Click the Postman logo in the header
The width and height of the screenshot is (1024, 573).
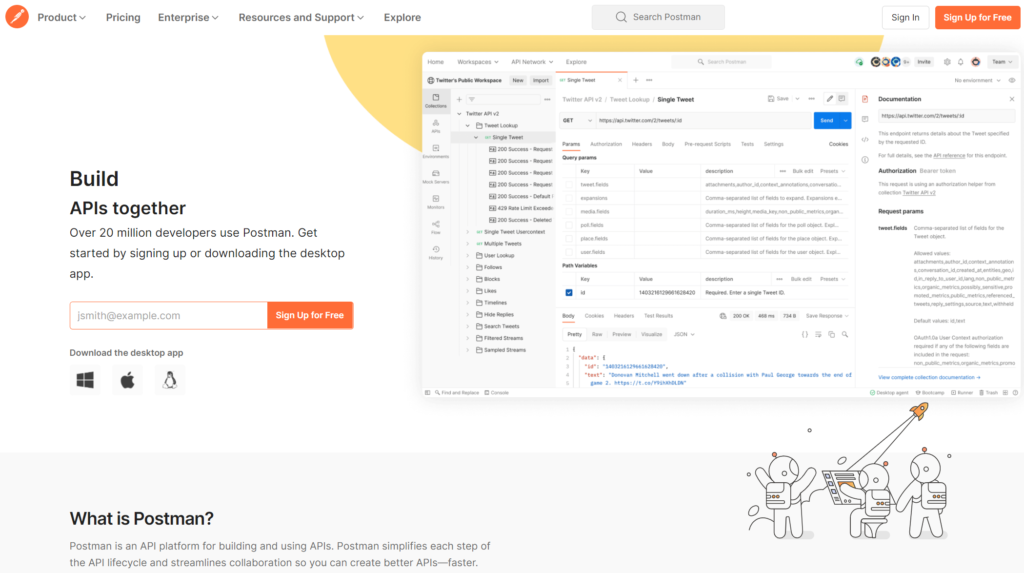point(17,17)
